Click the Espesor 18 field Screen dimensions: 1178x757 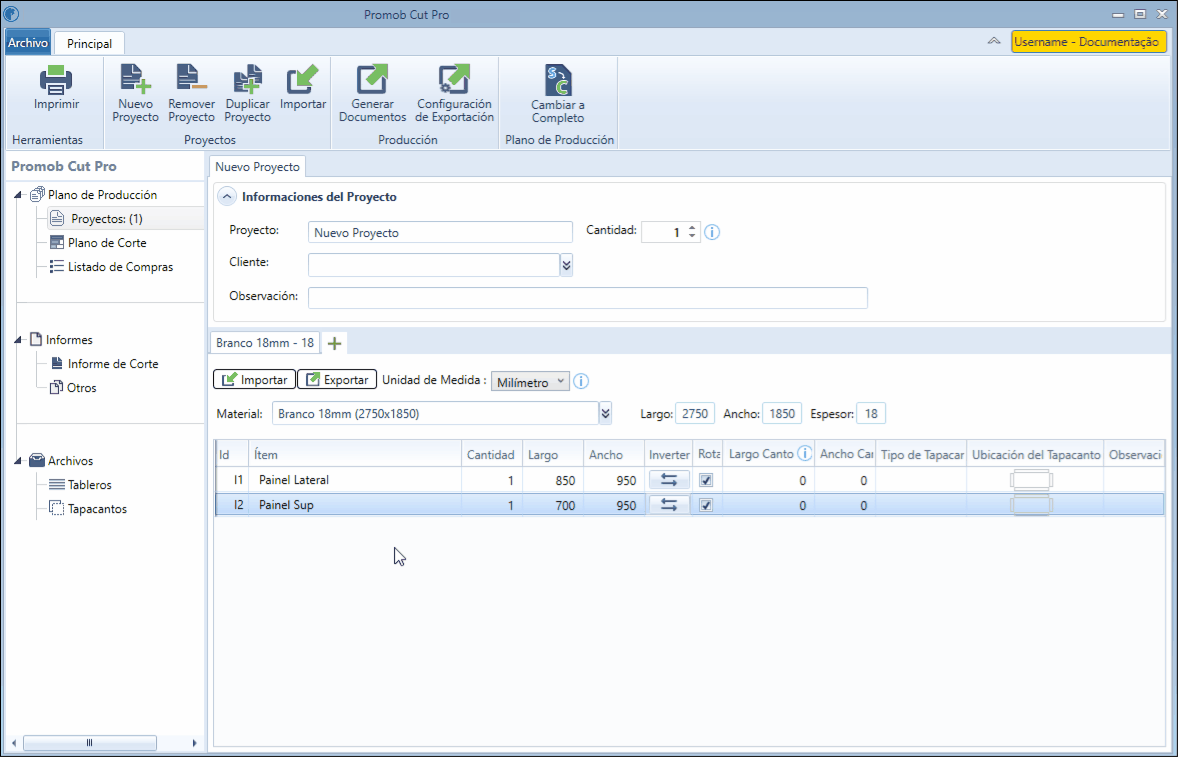871,413
